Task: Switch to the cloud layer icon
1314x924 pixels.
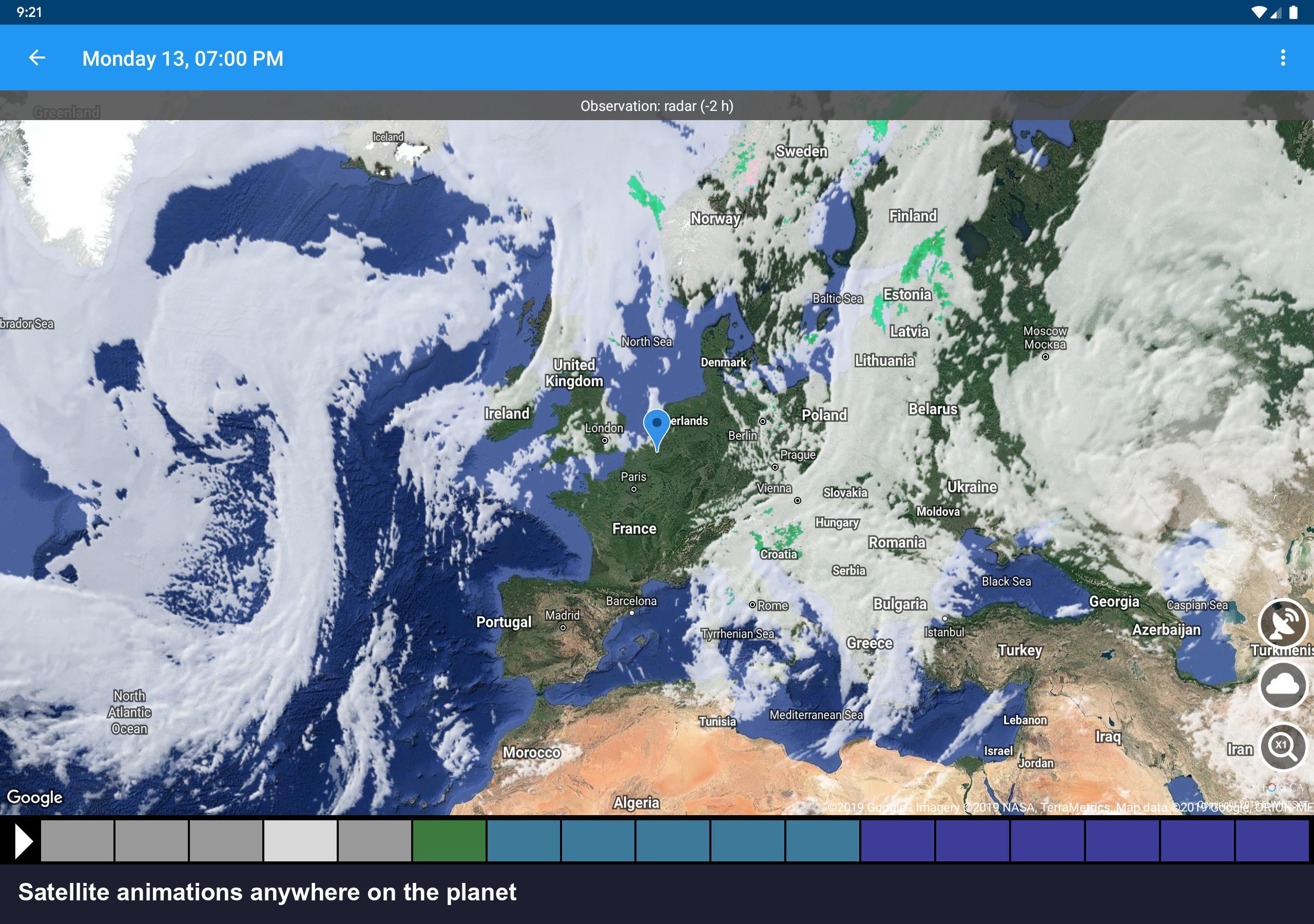Action: coord(1283,685)
